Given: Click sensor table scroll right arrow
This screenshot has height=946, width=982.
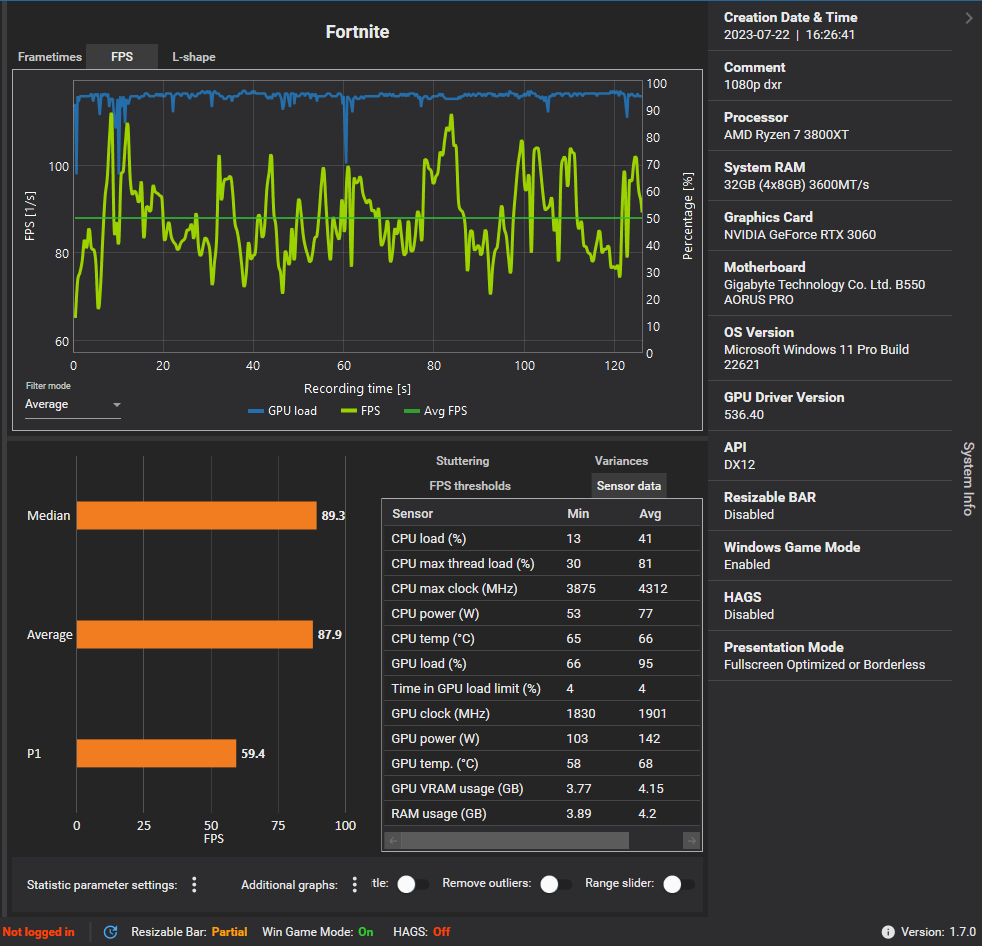Looking at the screenshot, I should pyautogui.click(x=691, y=840).
